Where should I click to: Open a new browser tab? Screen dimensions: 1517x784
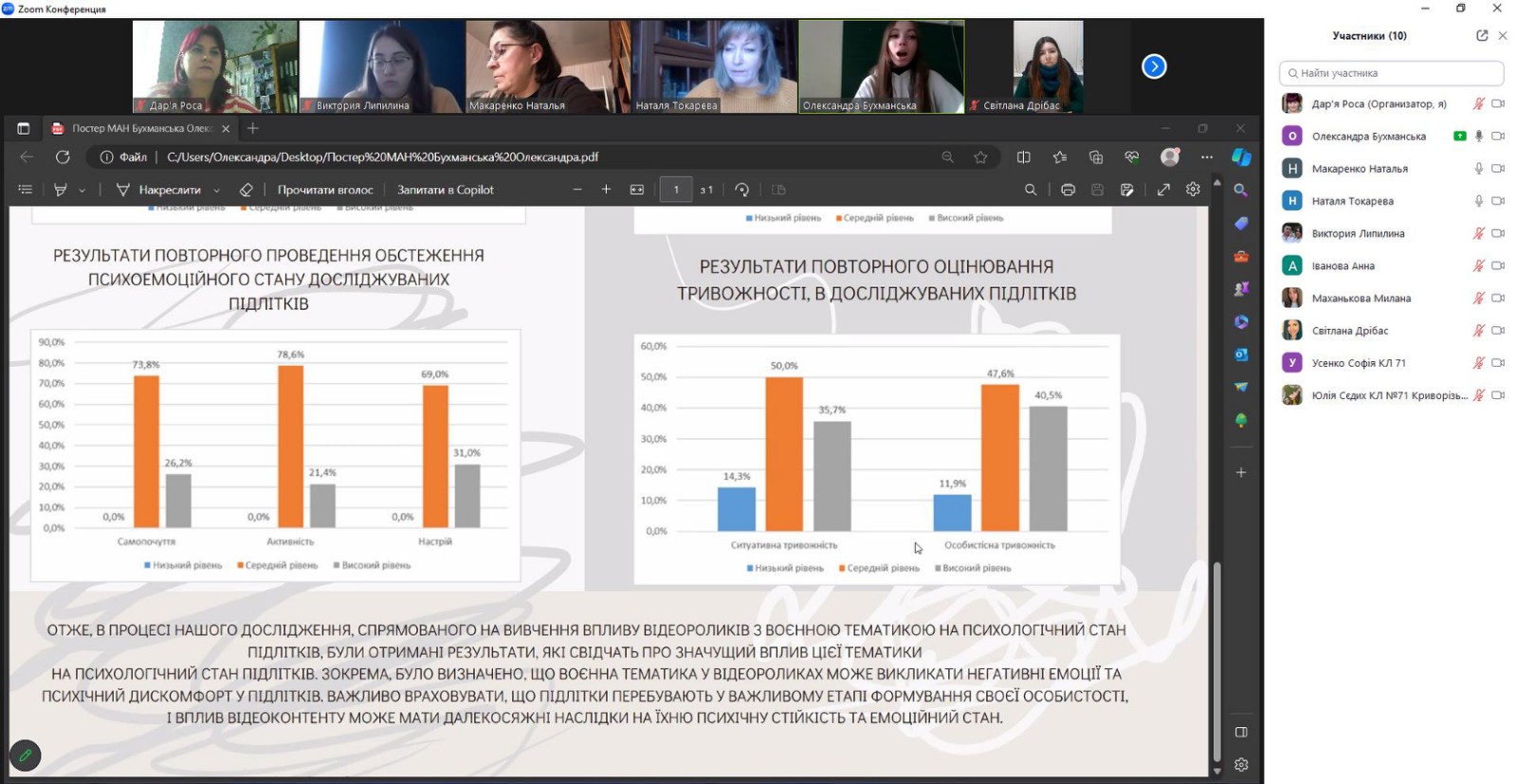click(253, 128)
